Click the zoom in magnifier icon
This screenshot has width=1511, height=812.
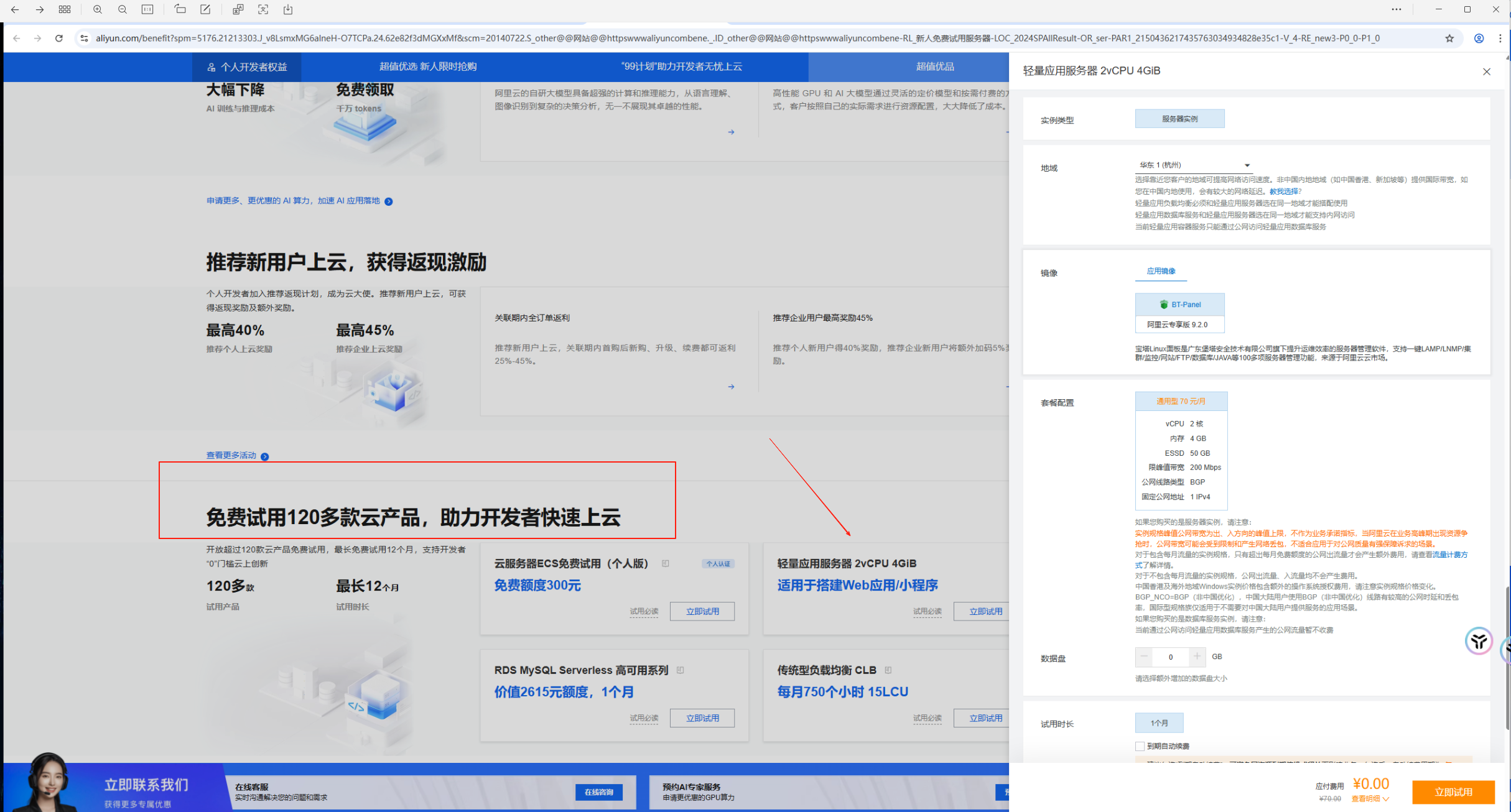coord(98,9)
